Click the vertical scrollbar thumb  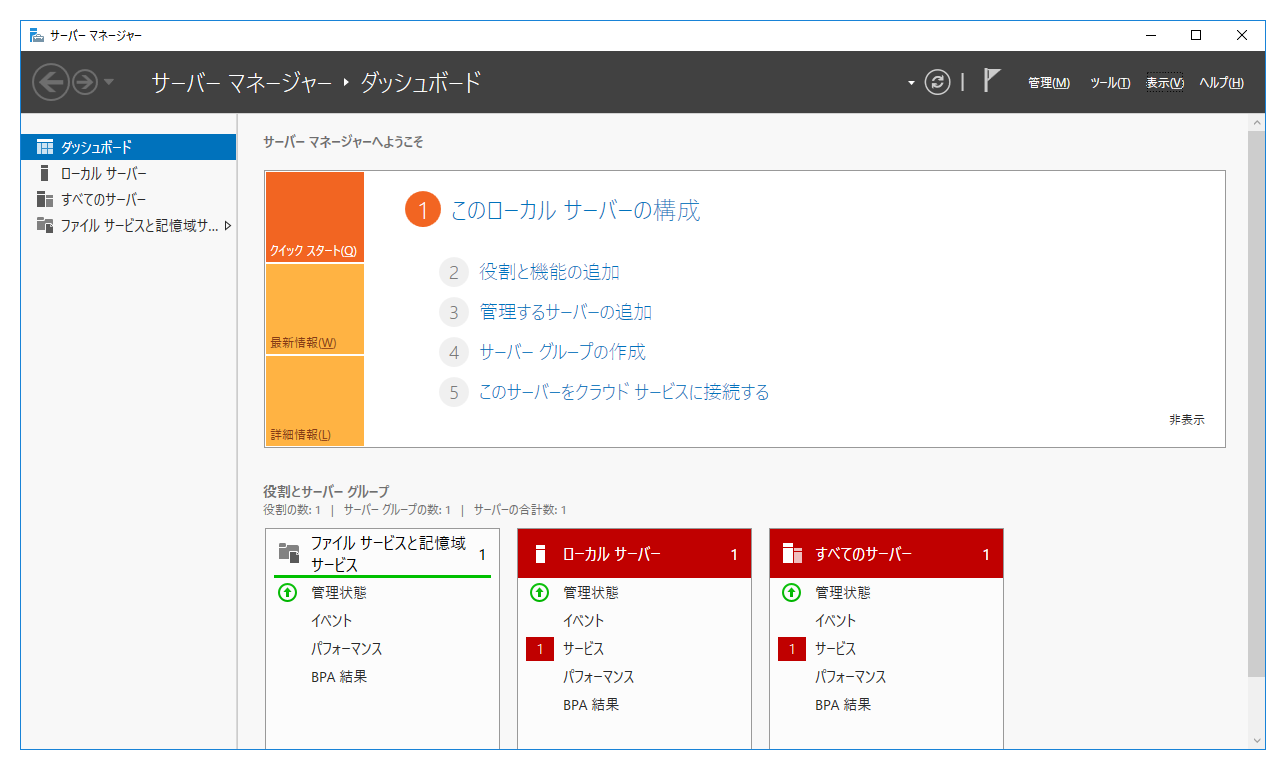(x=1257, y=405)
